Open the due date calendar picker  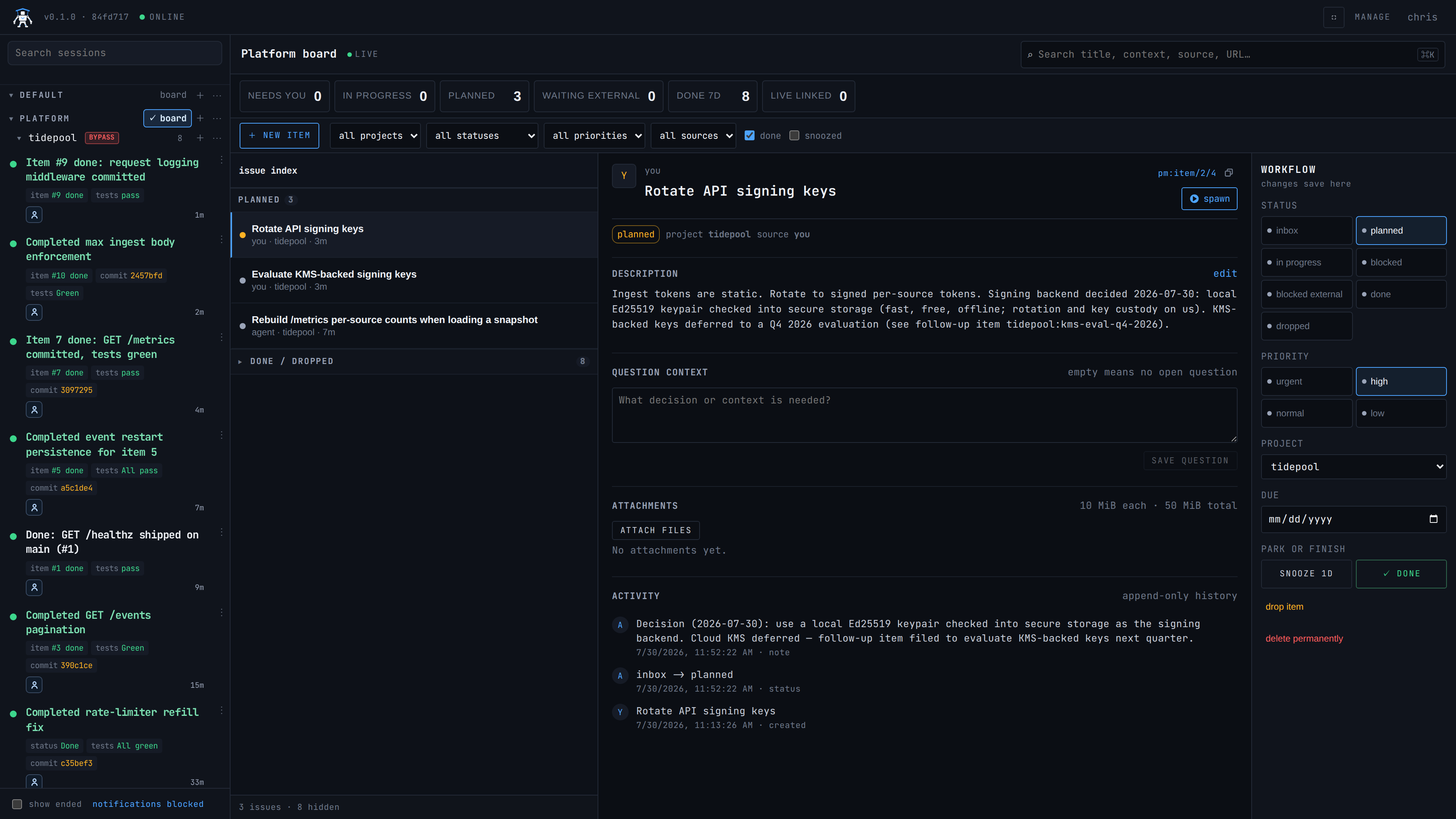pyautogui.click(x=1433, y=519)
